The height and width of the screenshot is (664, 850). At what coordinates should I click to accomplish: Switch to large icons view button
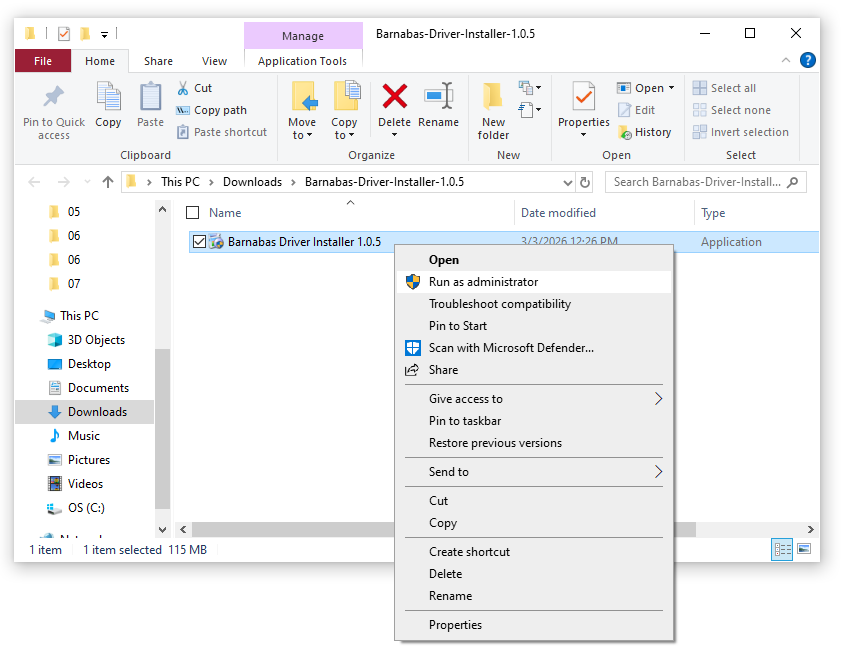(803, 550)
